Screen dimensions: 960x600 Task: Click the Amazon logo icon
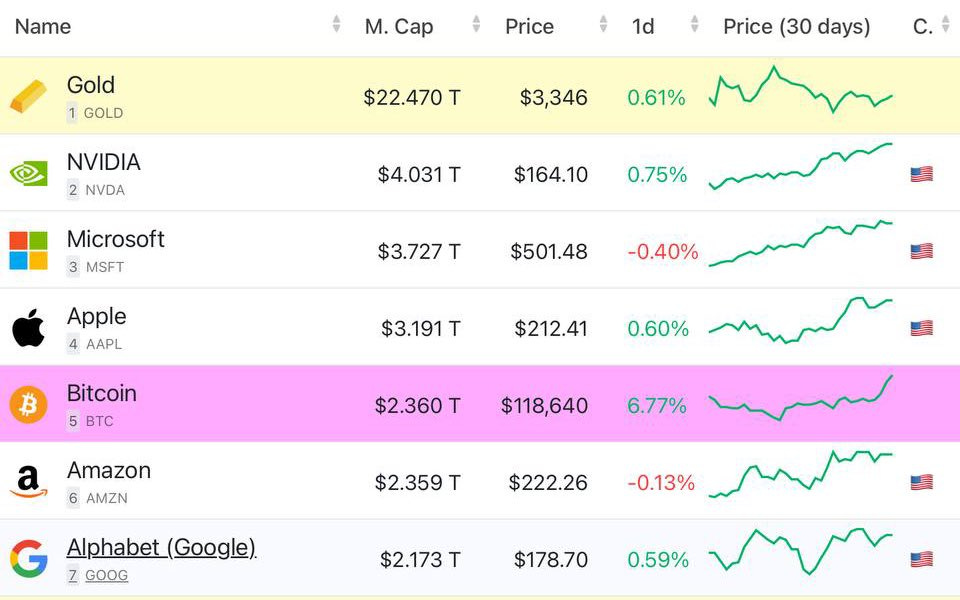click(28, 482)
